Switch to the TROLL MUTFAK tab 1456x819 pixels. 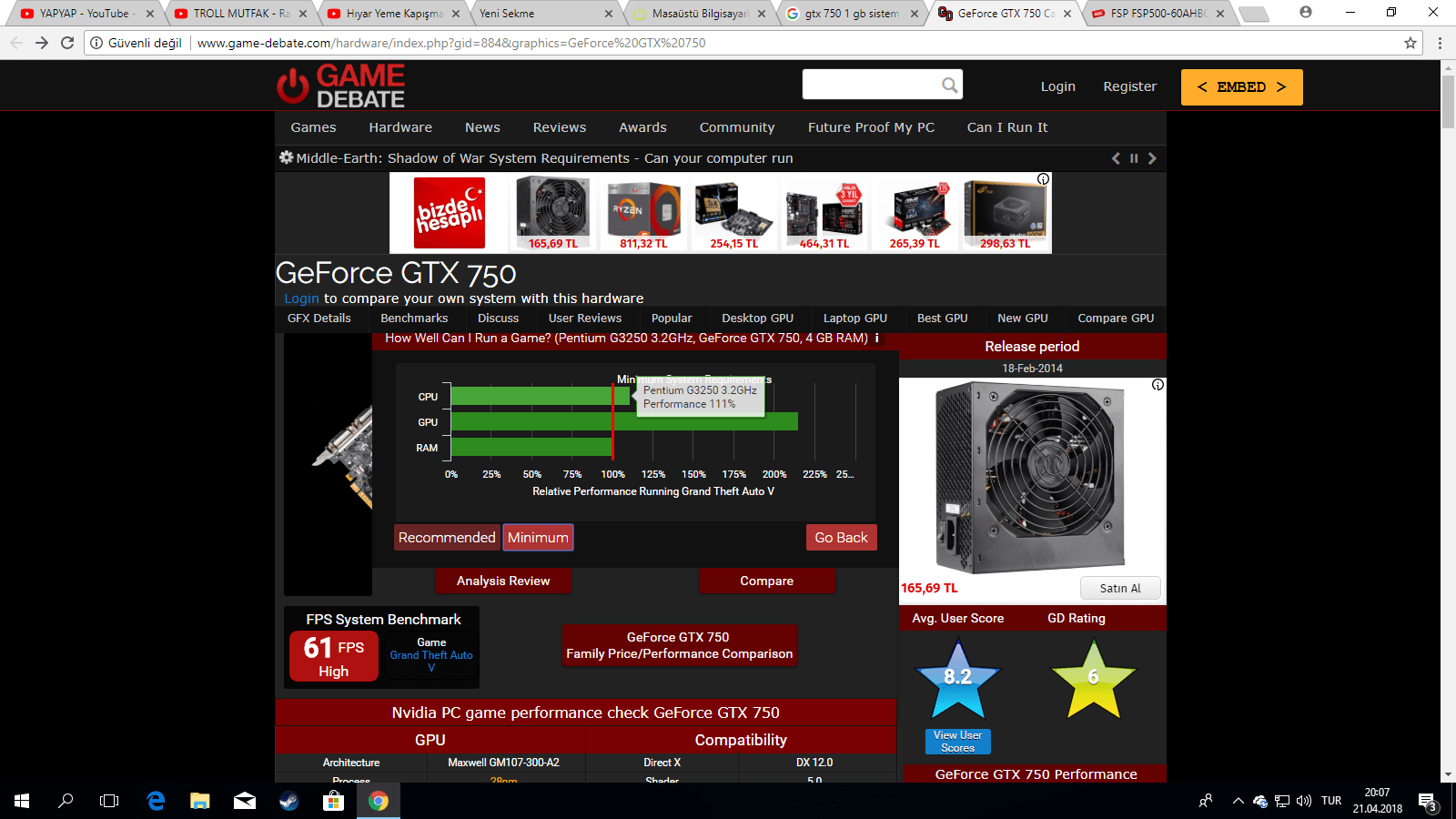[x=239, y=14]
